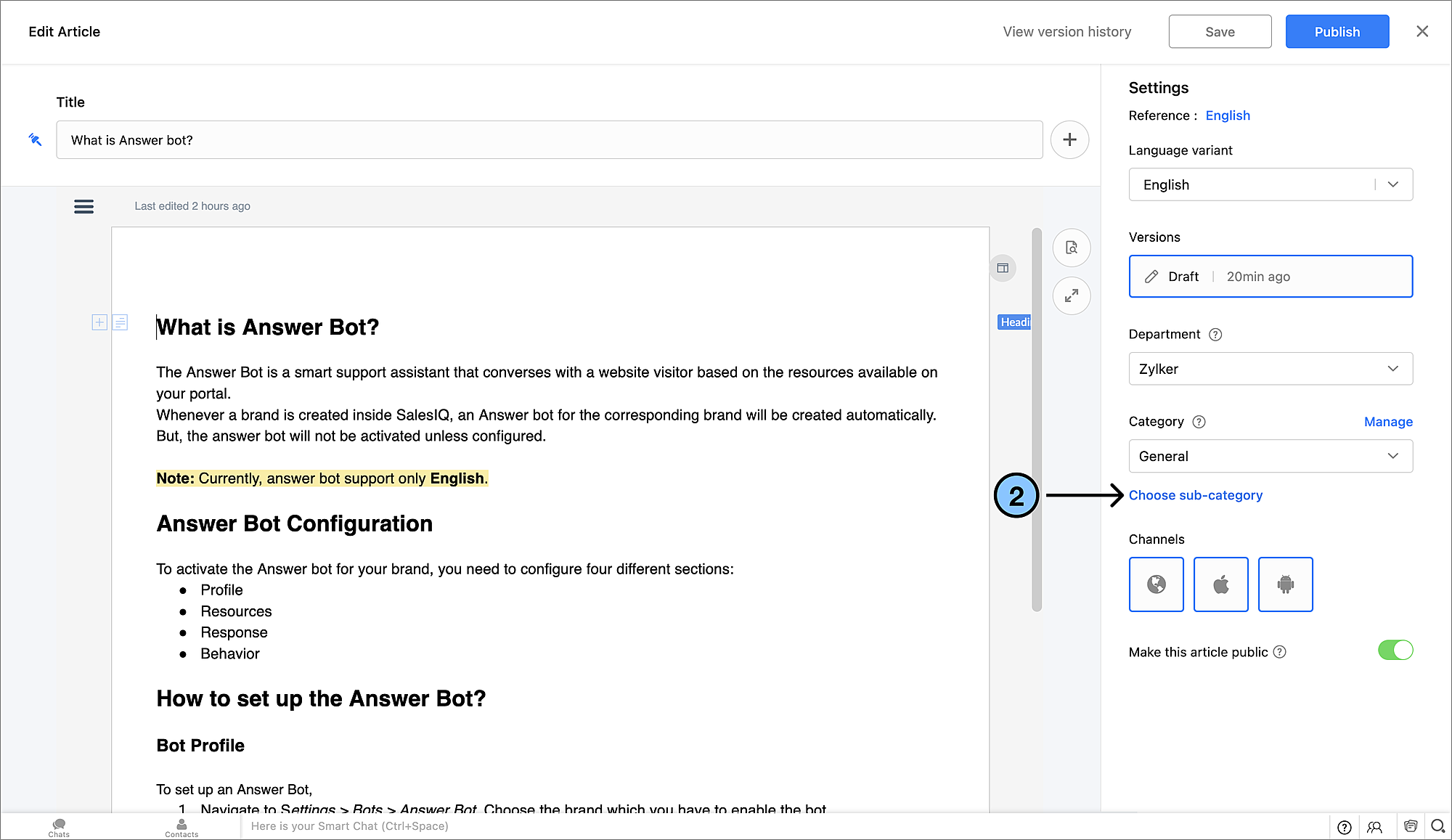Click the editor's vertical scrollbar
Viewport: 1452px width, 840px height.
[x=1036, y=420]
